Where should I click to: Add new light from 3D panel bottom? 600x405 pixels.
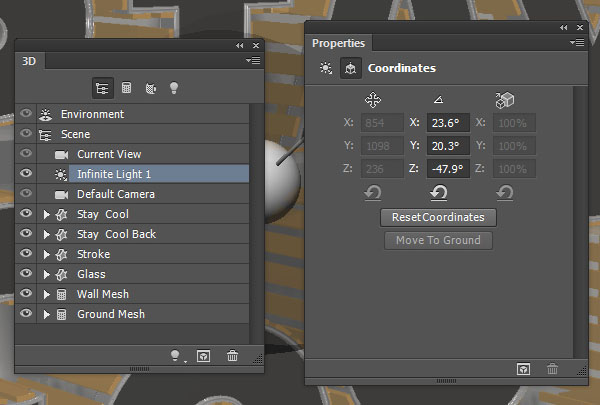177,355
